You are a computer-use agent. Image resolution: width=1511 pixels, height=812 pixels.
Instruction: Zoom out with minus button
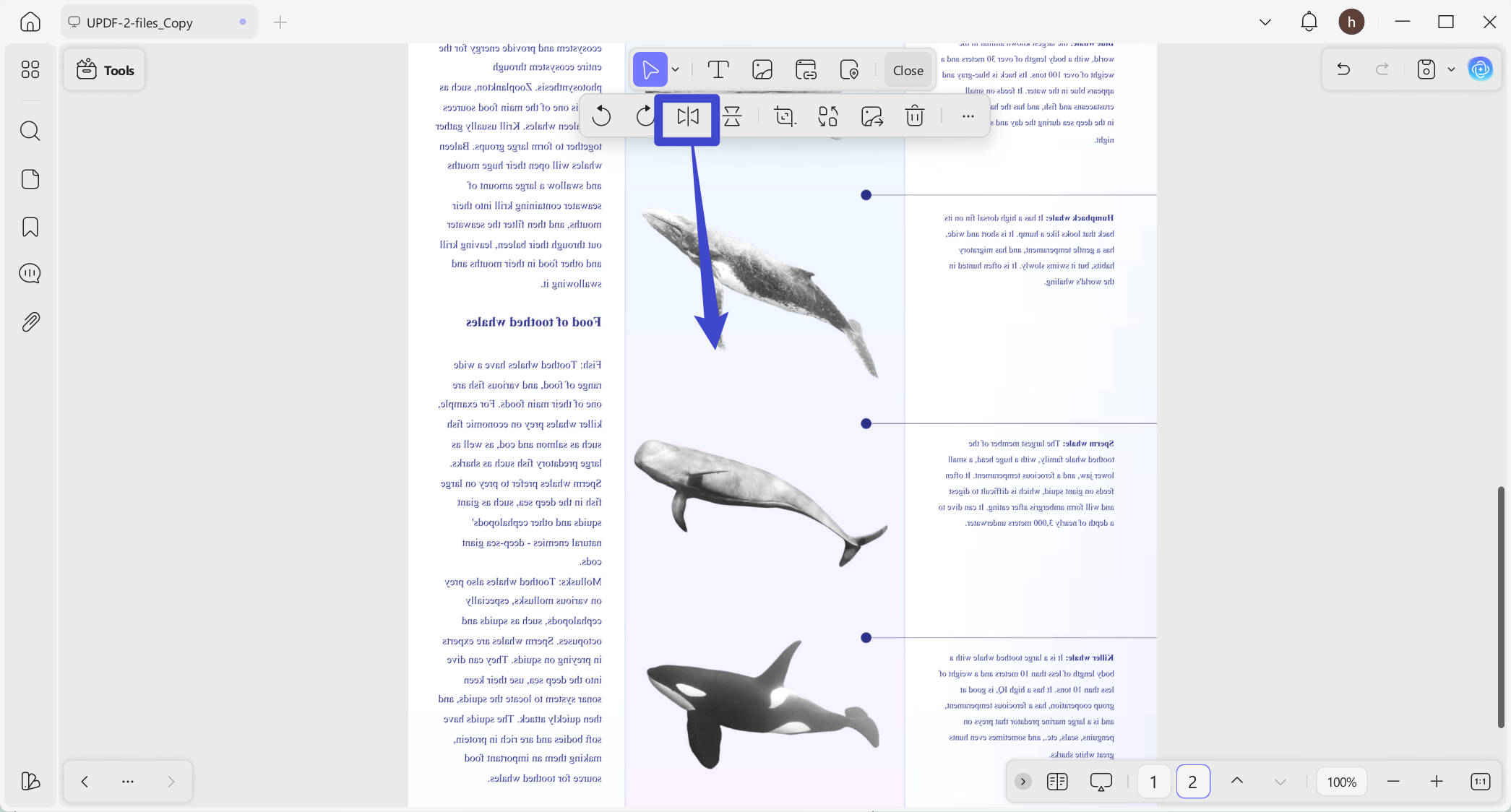[1393, 782]
